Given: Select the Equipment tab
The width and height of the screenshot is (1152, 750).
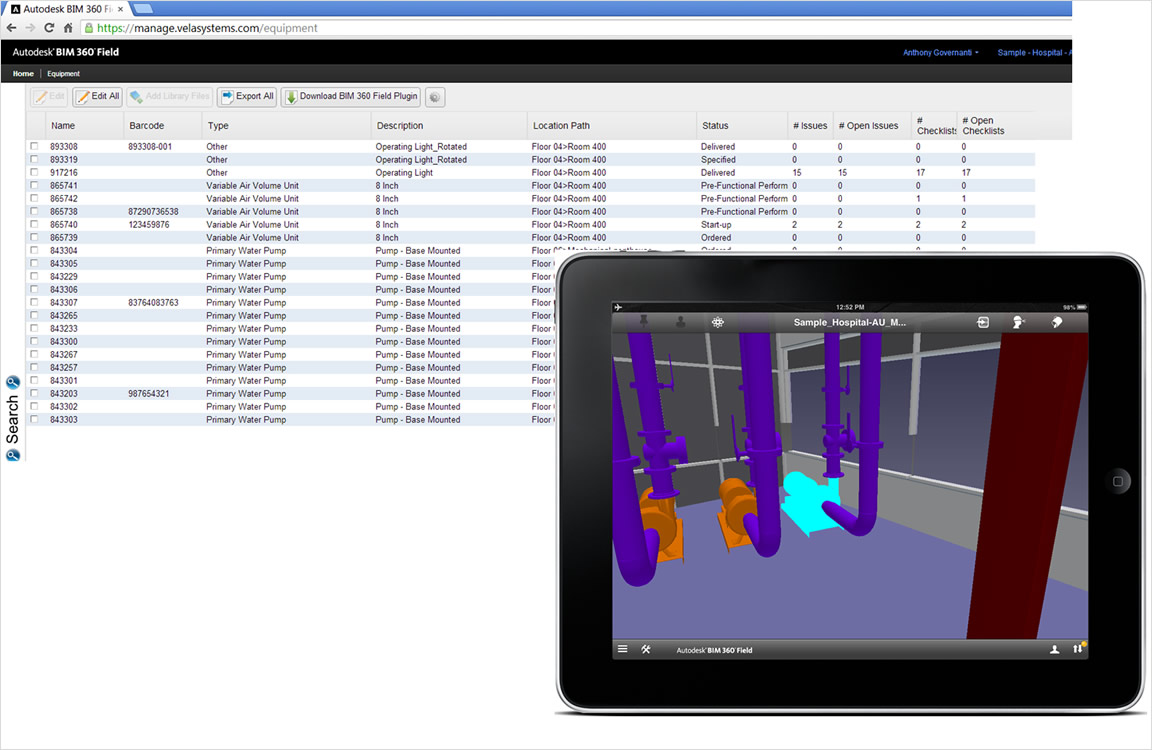Looking at the screenshot, I should click(62, 73).
